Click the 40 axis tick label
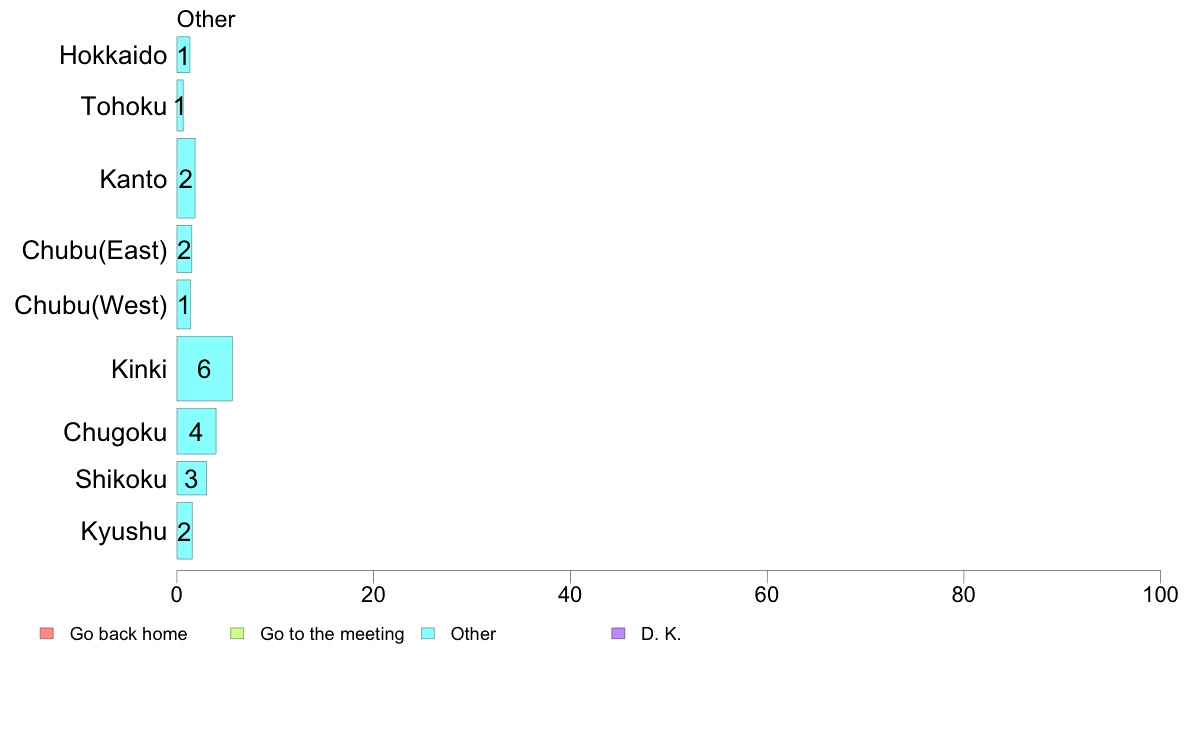The width and height of the screenshot is (1188, 736). pos(570,595)
